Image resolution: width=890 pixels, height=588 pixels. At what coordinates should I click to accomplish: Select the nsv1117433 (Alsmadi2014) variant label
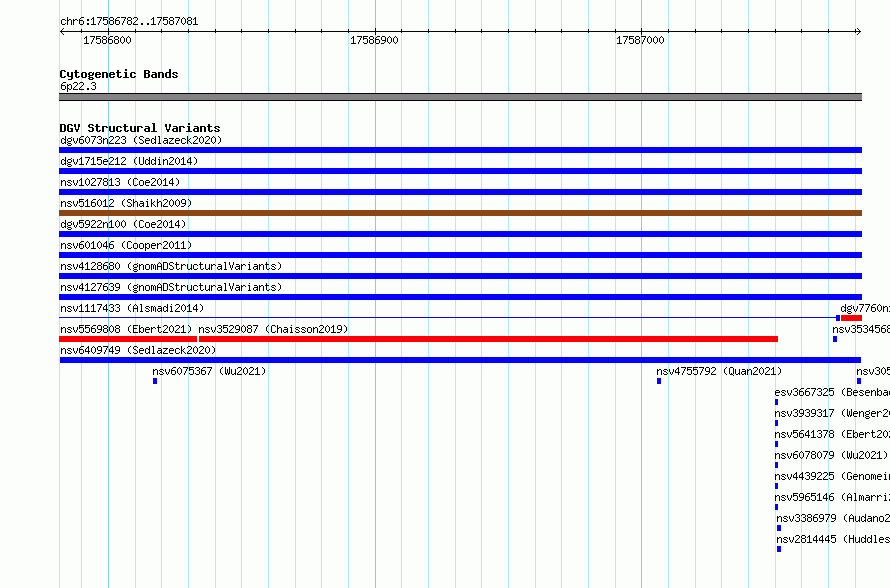pos(132,308)
